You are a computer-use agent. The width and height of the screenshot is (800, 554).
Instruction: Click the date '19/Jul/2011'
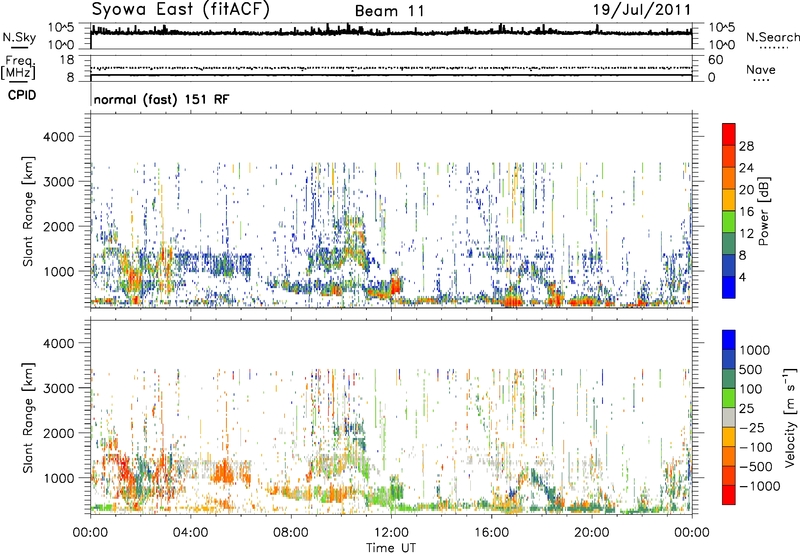tap(642, 10)
